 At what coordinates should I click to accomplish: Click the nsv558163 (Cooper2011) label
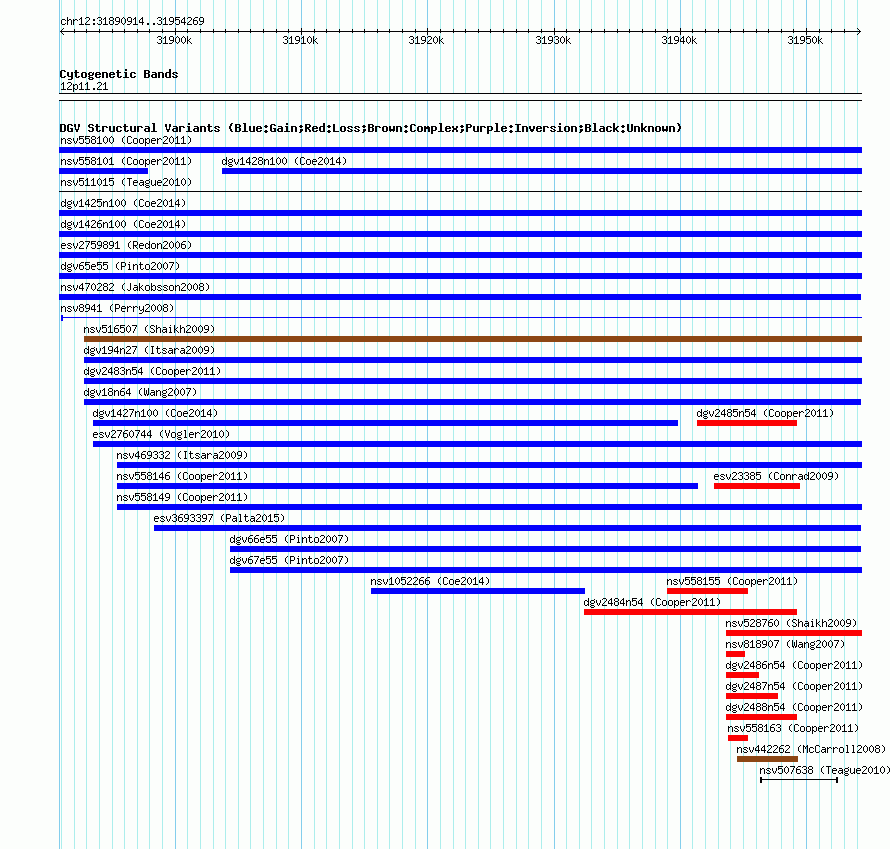click(793, 728)
